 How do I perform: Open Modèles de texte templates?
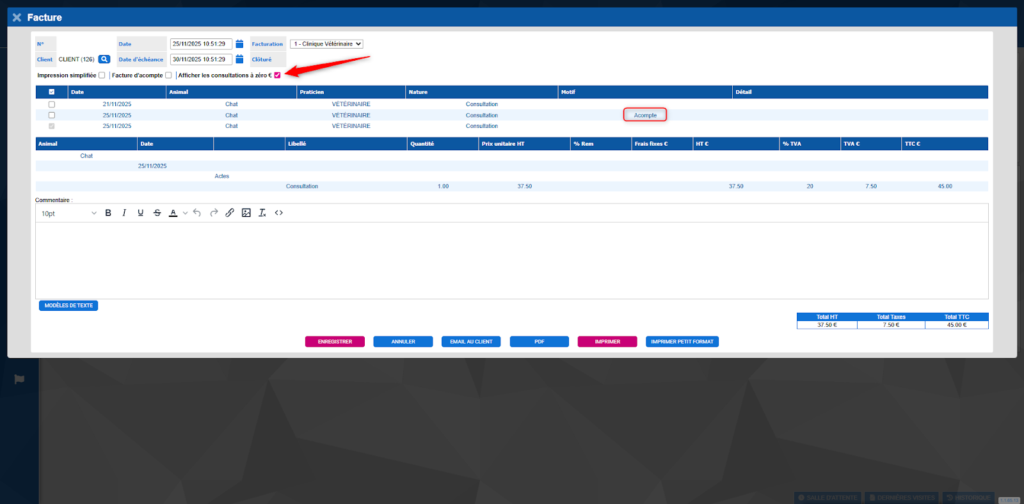(x=68, y=305)
